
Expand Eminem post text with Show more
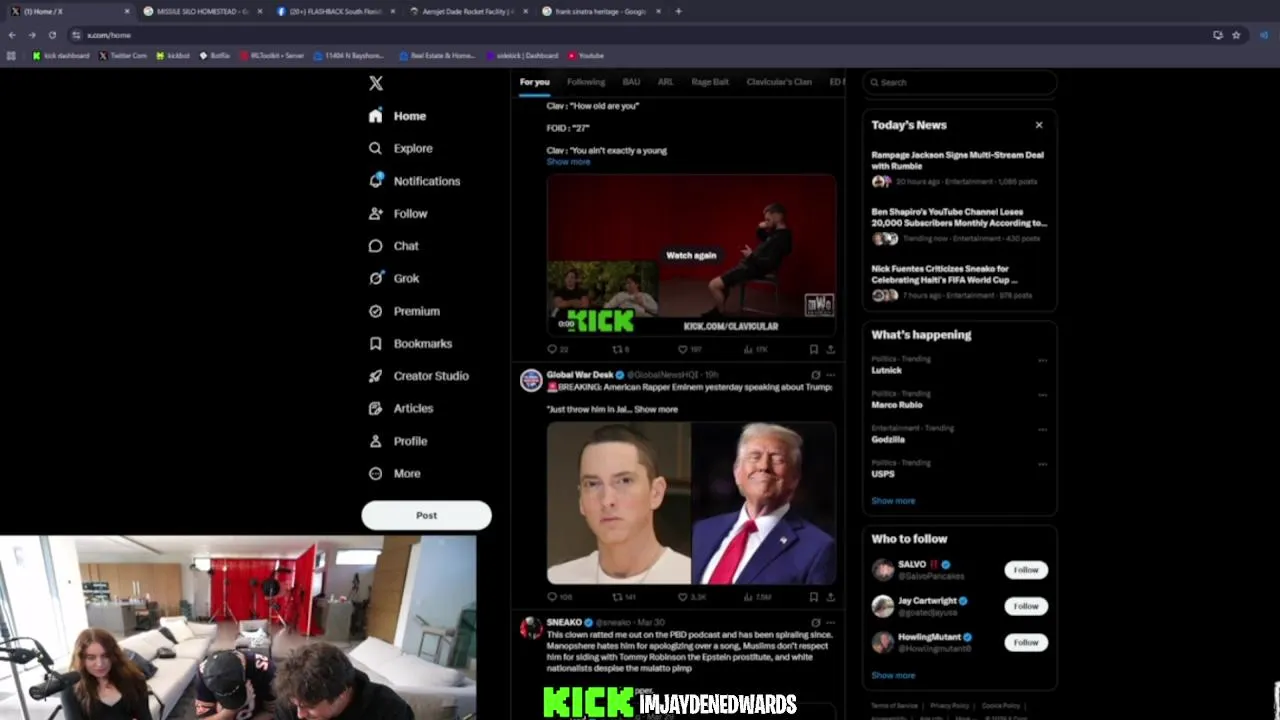(x=656, y=409)
